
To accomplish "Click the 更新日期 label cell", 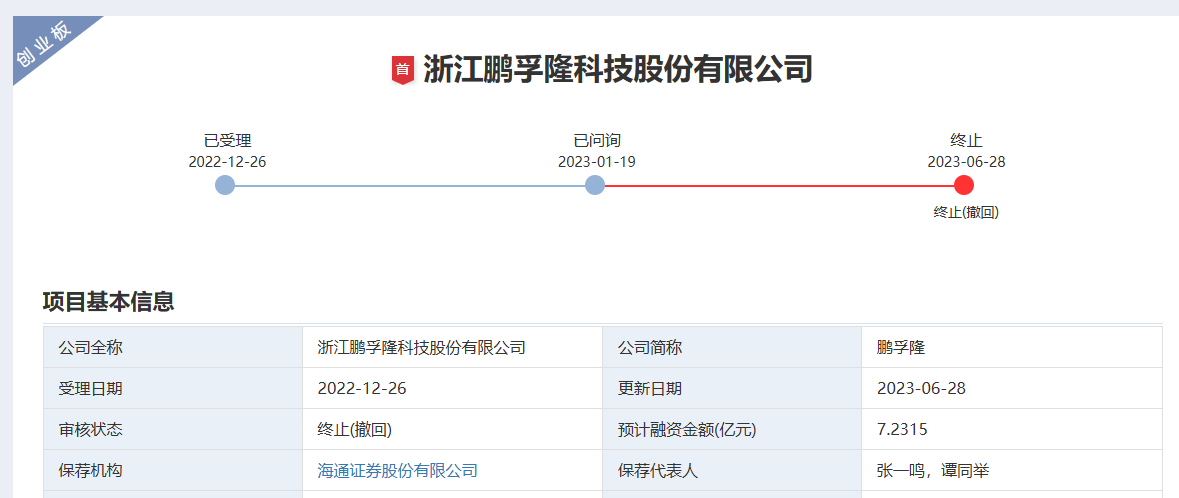I will click(x=732, y=388).
